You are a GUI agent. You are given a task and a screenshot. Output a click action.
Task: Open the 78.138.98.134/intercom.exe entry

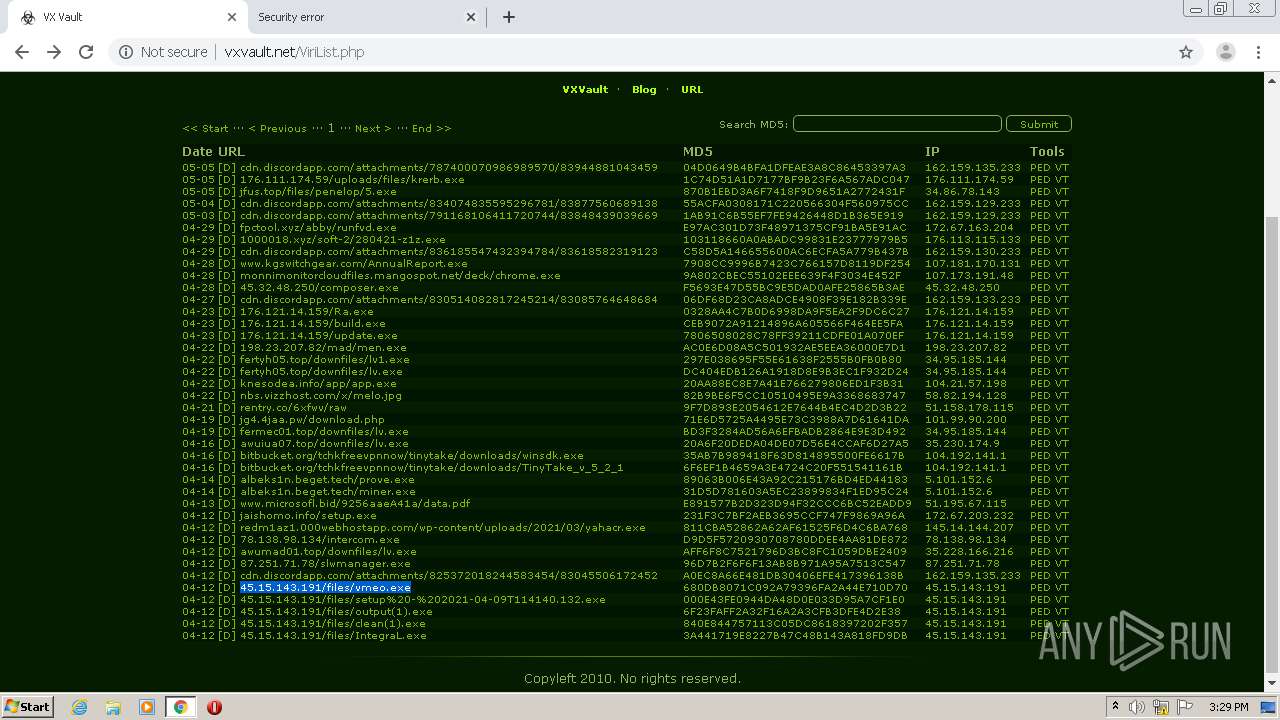click(x=320, y=540)
